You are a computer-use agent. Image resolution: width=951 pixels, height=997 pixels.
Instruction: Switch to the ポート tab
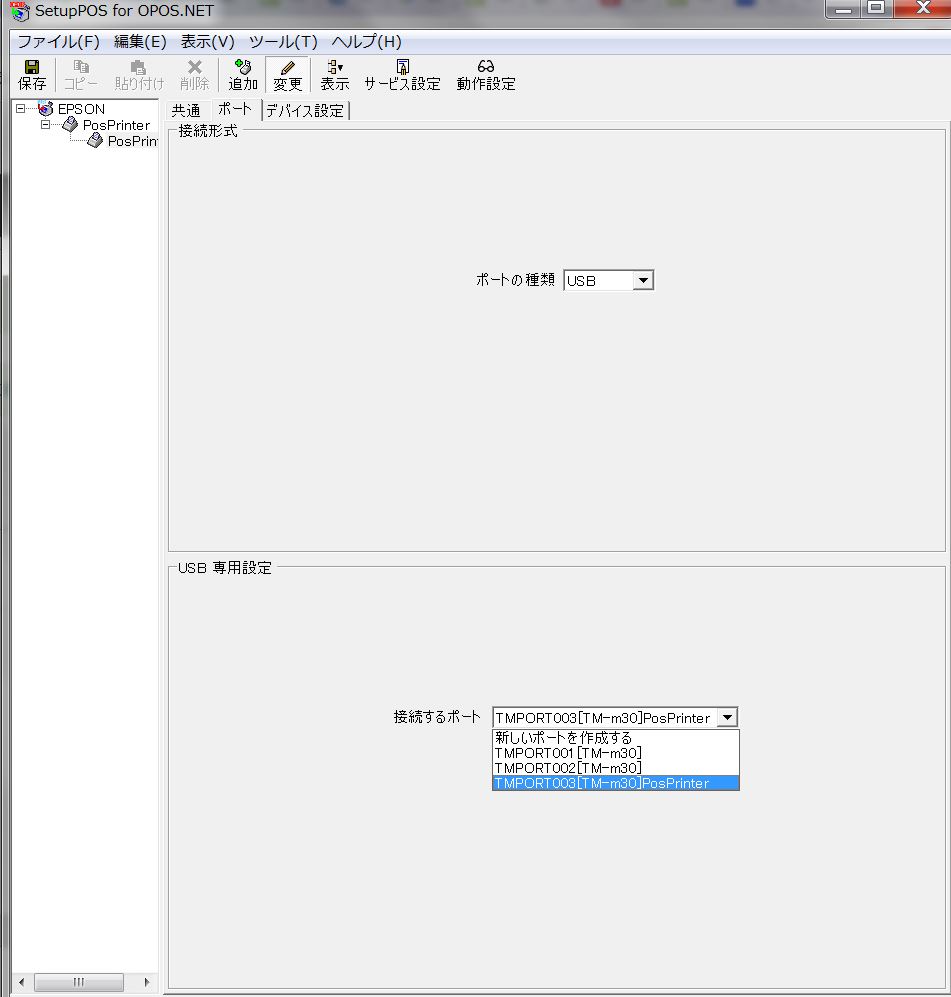[235, 109]
